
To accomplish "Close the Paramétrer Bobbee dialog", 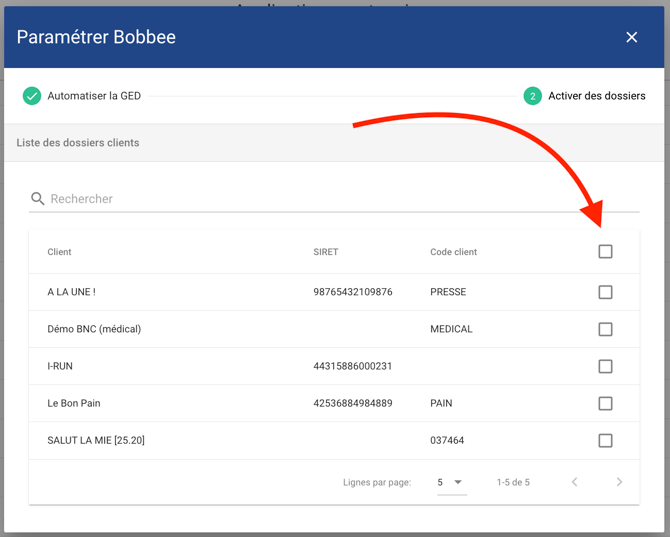I will 631,37.
